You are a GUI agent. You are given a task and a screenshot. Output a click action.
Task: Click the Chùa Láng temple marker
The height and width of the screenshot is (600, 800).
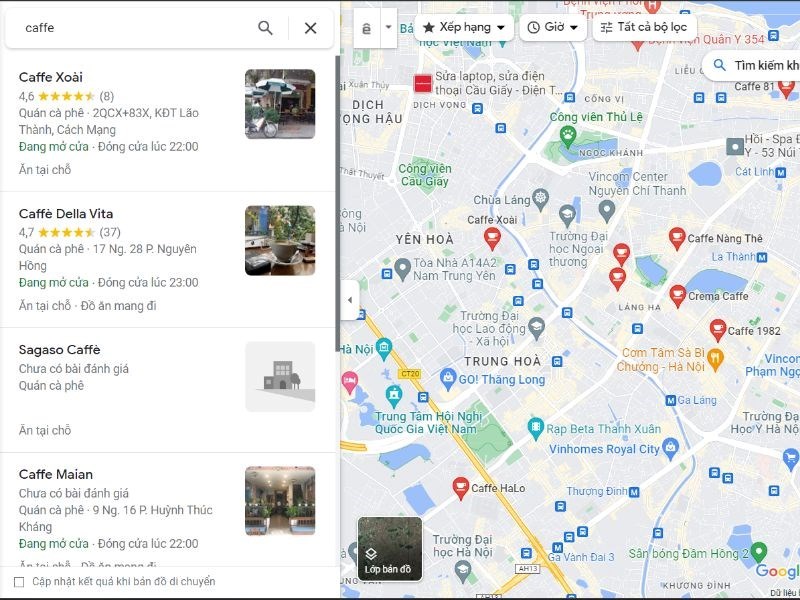[541, 199]
